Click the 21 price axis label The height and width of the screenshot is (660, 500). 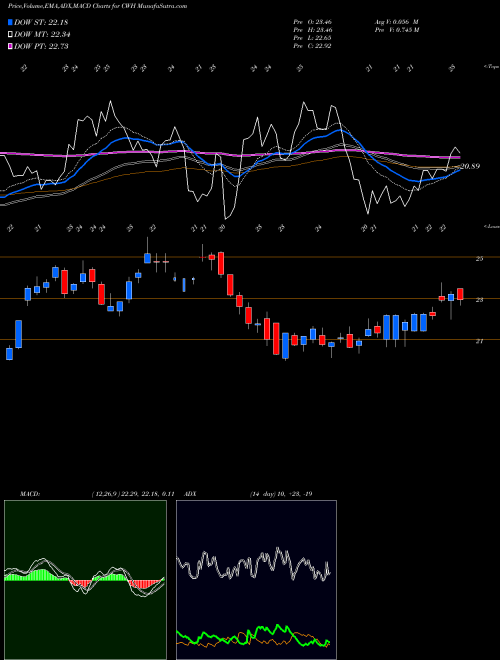tap(479, 341)
